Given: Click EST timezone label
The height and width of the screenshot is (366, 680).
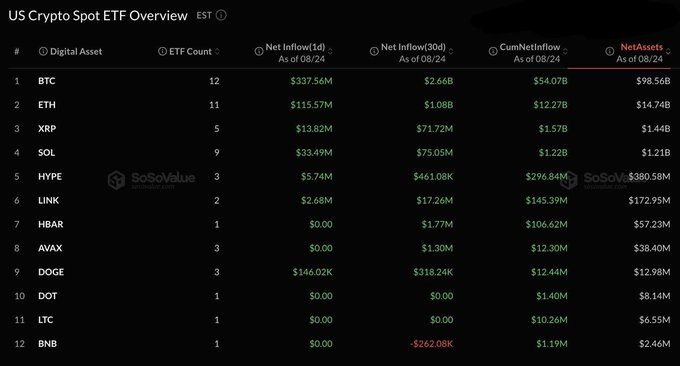Looking at the screenshot, I should (204, 16).
